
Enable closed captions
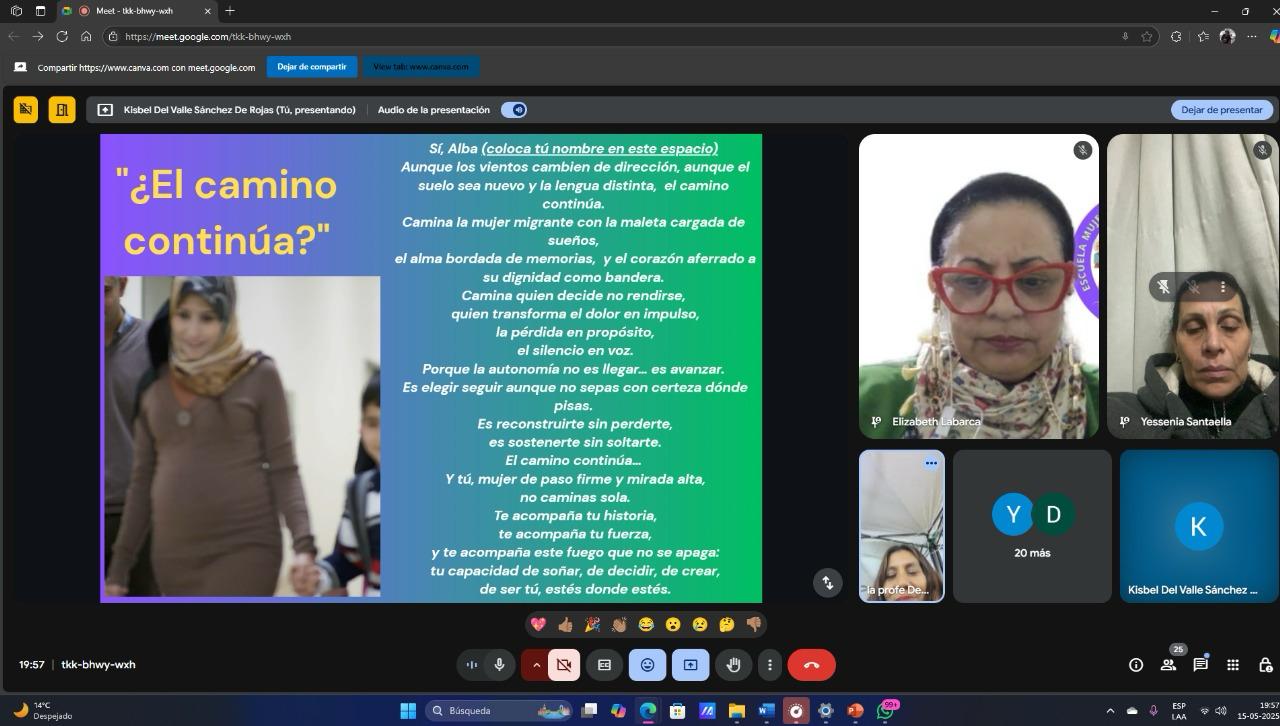pyautogui.click(x=604, y=665)
